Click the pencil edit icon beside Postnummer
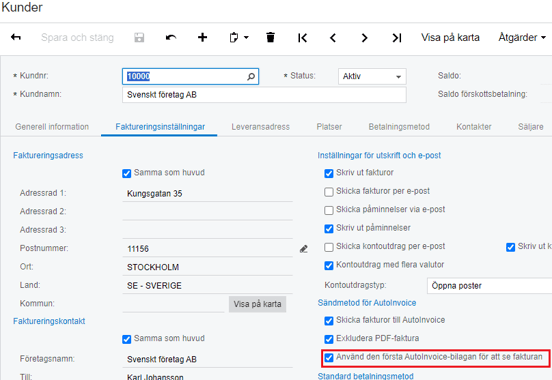552x380 pixels. tap(304, 249)
